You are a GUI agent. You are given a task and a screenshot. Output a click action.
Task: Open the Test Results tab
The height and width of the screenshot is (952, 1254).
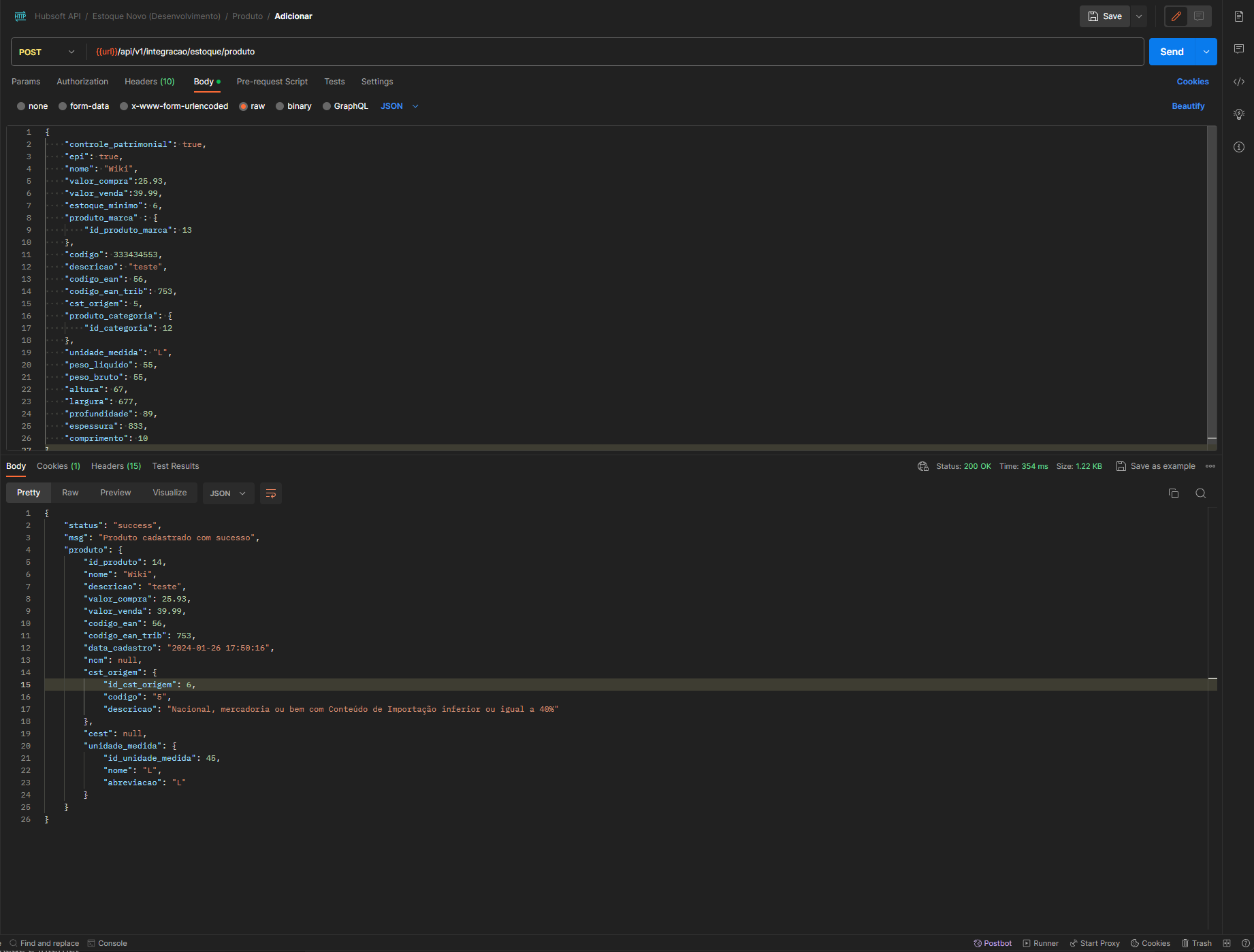pos(176,466)
